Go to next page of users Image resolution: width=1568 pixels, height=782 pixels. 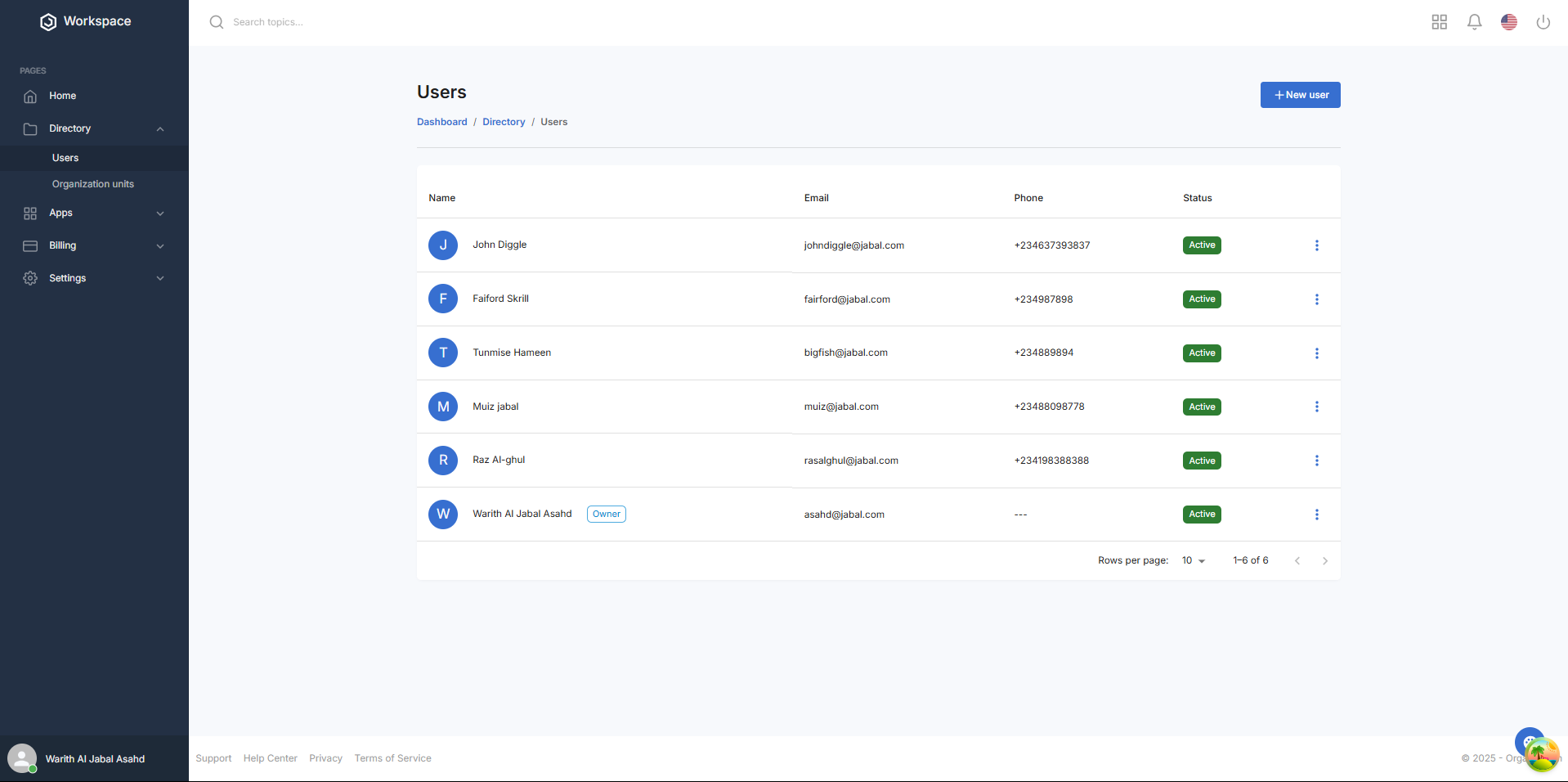[1324, 560]
